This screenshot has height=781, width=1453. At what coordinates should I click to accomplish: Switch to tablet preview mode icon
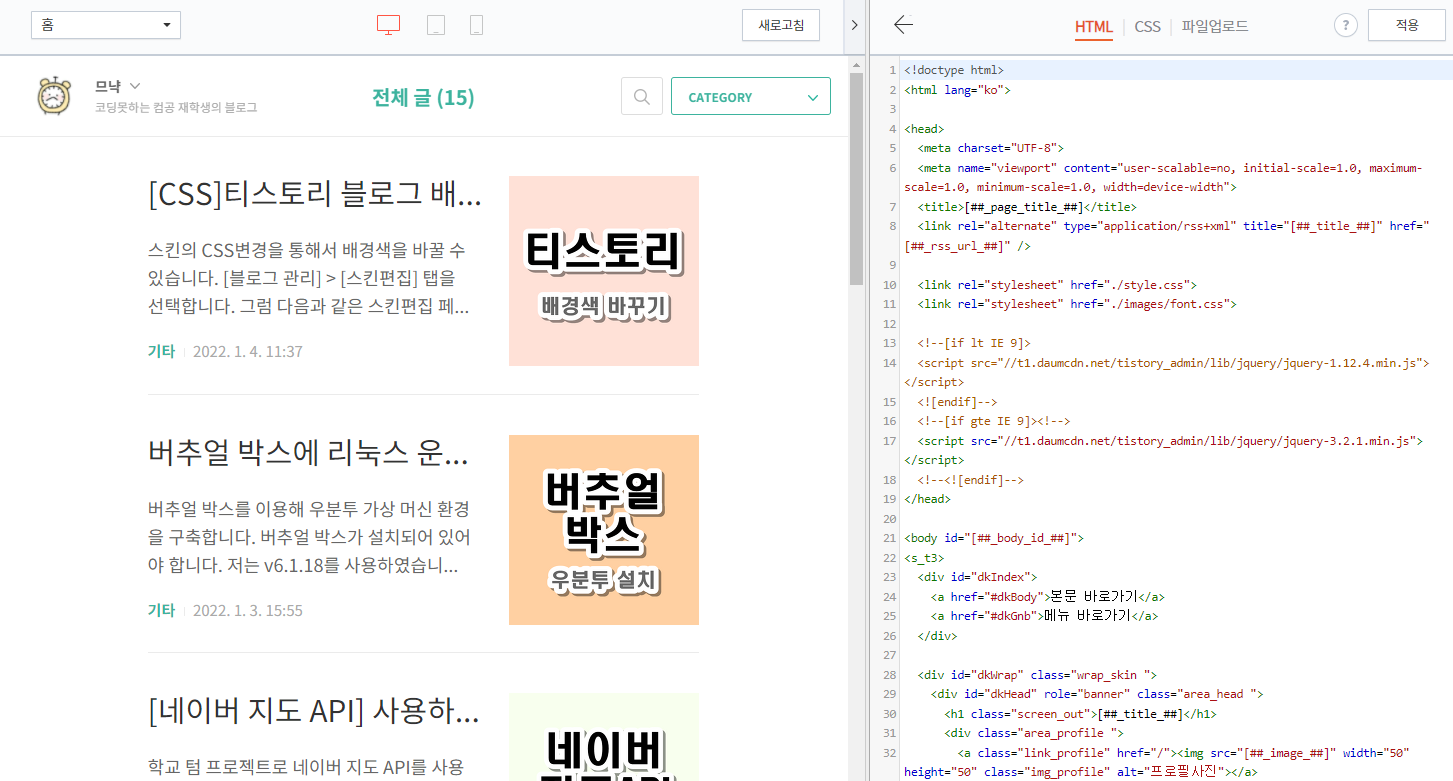[x=436, y=25]
